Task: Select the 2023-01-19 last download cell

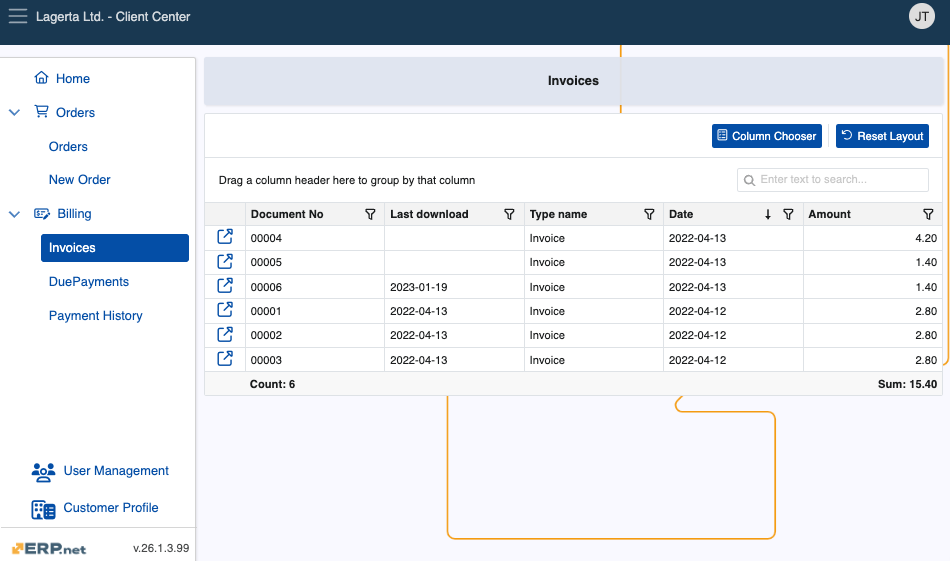Action: pyautogui.click(x=454, y=287)
